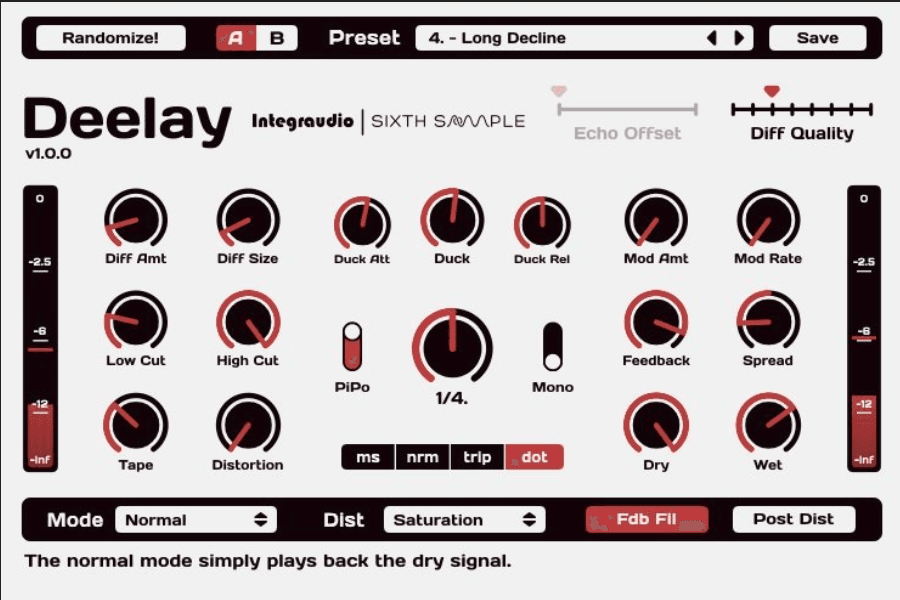
Task: Click the Randomize! button
Action: tap(111, 38)
